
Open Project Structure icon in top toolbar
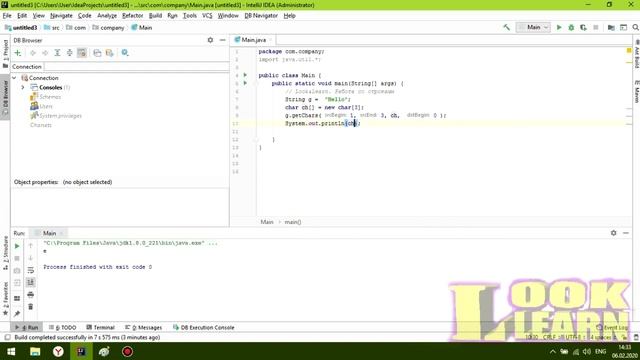(611, 27)
